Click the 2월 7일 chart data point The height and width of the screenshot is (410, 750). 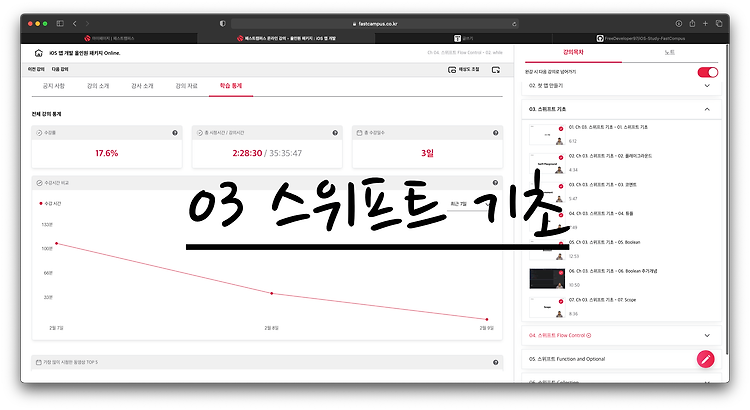coord(56,244)
